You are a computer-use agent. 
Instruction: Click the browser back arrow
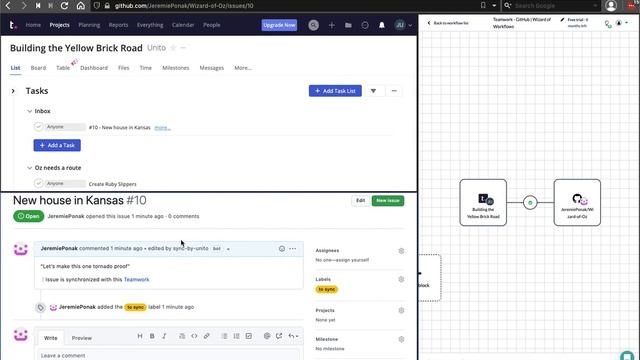tap(8, 6)
